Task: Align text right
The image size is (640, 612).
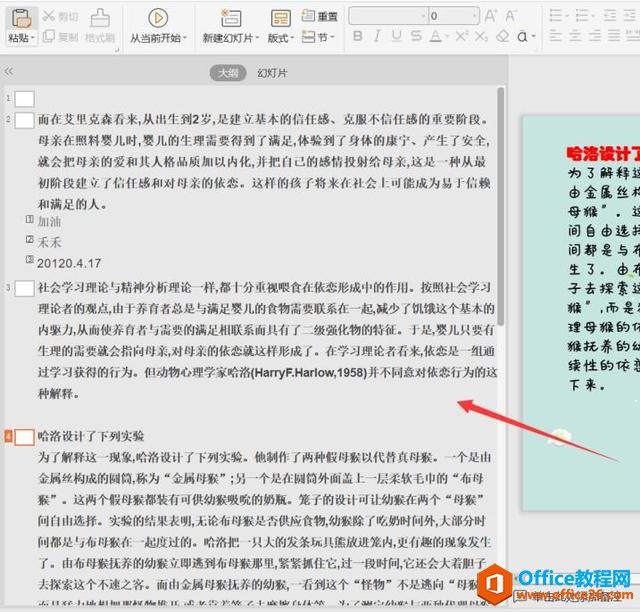Action: (594, 36)
